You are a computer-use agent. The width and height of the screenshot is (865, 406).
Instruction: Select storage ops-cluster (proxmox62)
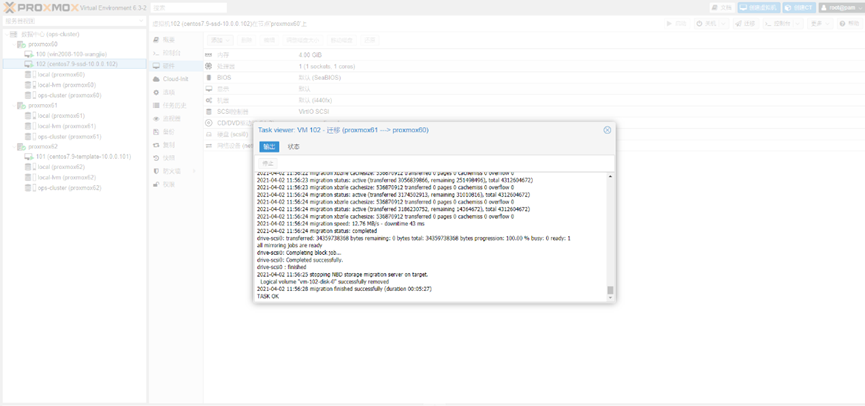click(x=69, y=188)
